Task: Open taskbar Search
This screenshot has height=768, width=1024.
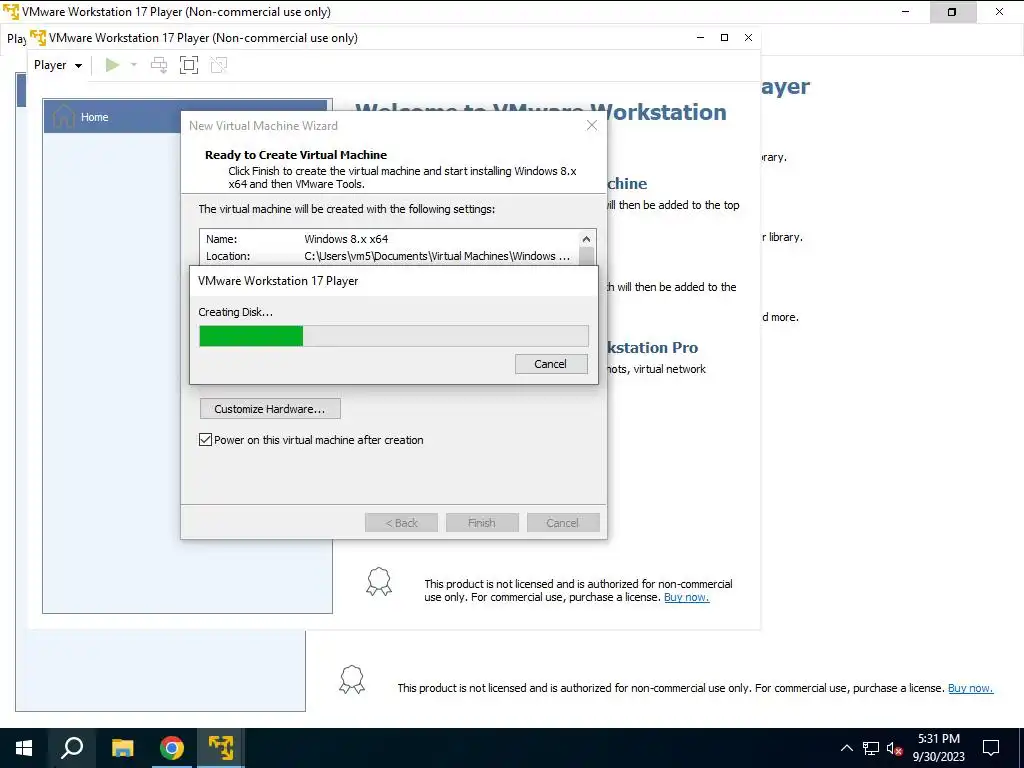Action: click(72, 748)
